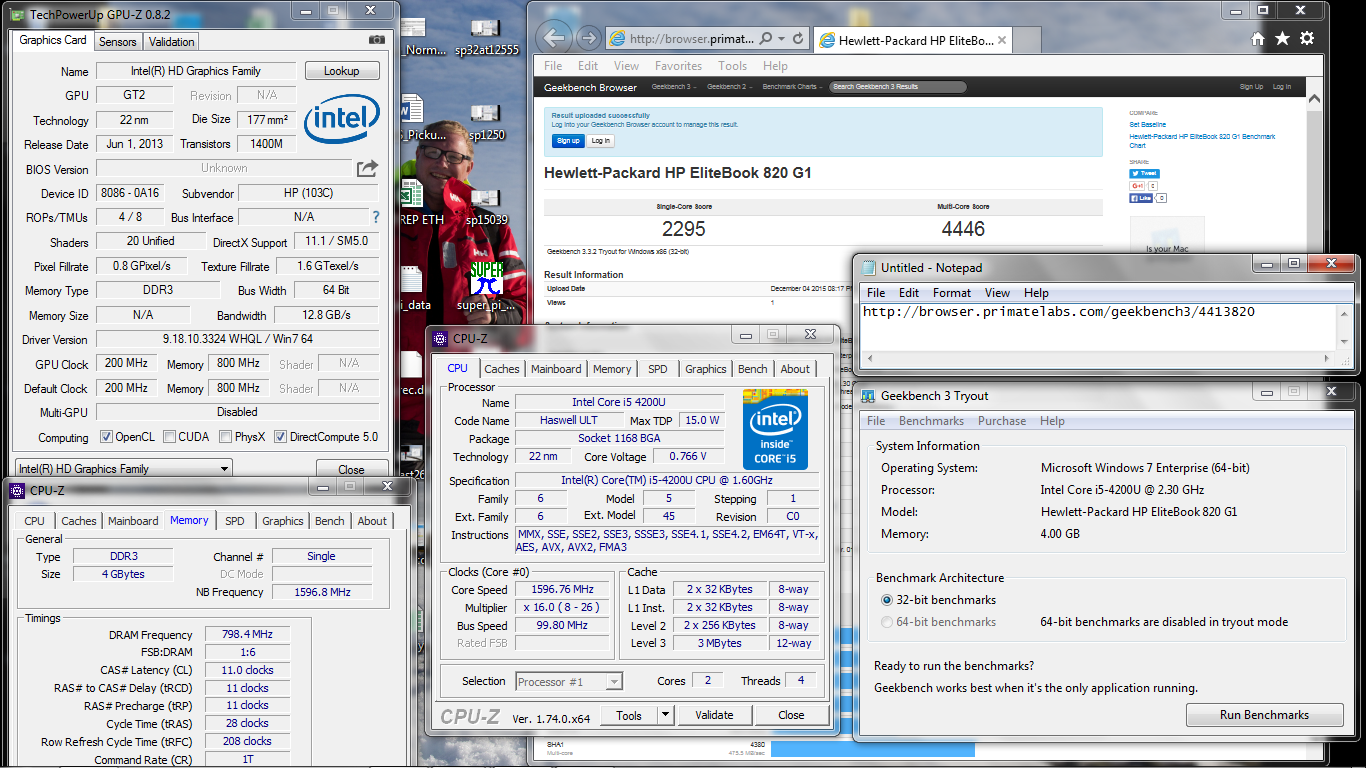The width and height of the screenshot is (1366, 768).
Task: Open the Bench tab in CPU-Z processor window
Action: pos(753,369)
